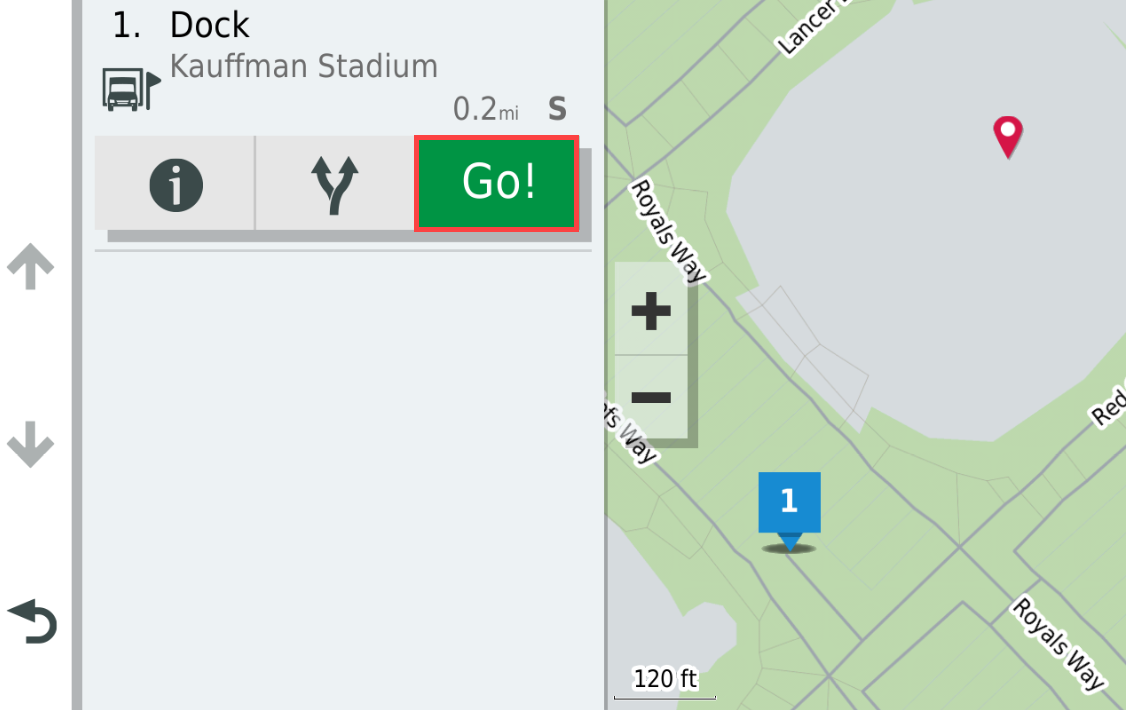The width and height of the screenshot is (1126, 710).
Task: Go back using the return arrow
Action: [33, 621]
